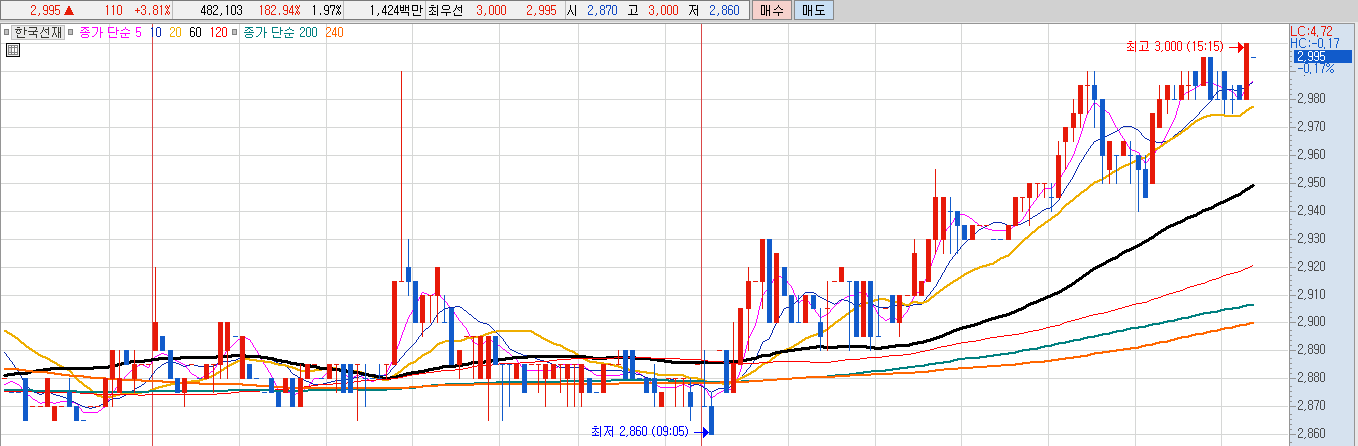Select the 종가 단순 5 moving average label
This screenshot has width=1358, height=446.
click(x=111, y=32)
